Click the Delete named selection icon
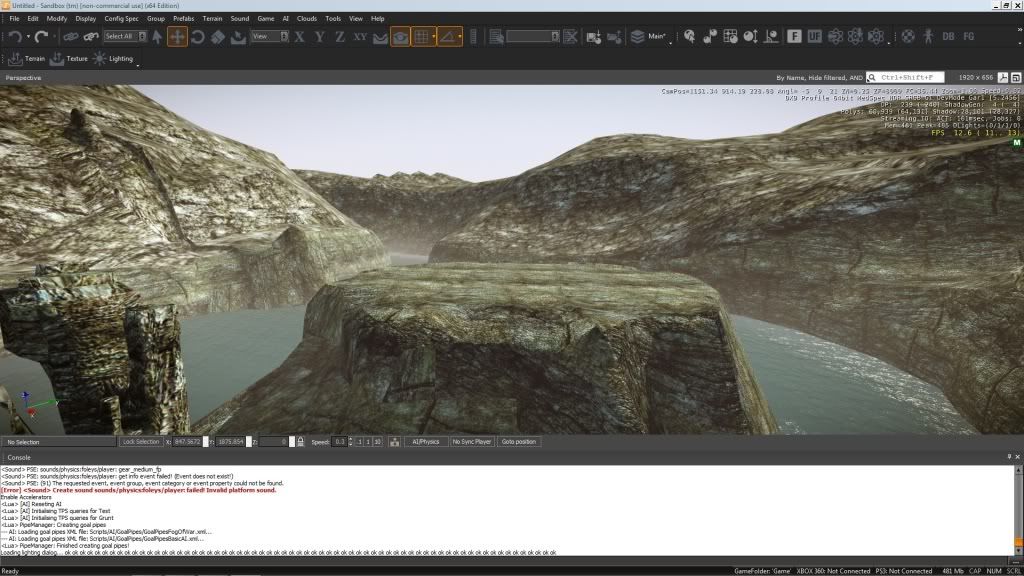This screenshot has height=576, width=1024. (570, 37)
